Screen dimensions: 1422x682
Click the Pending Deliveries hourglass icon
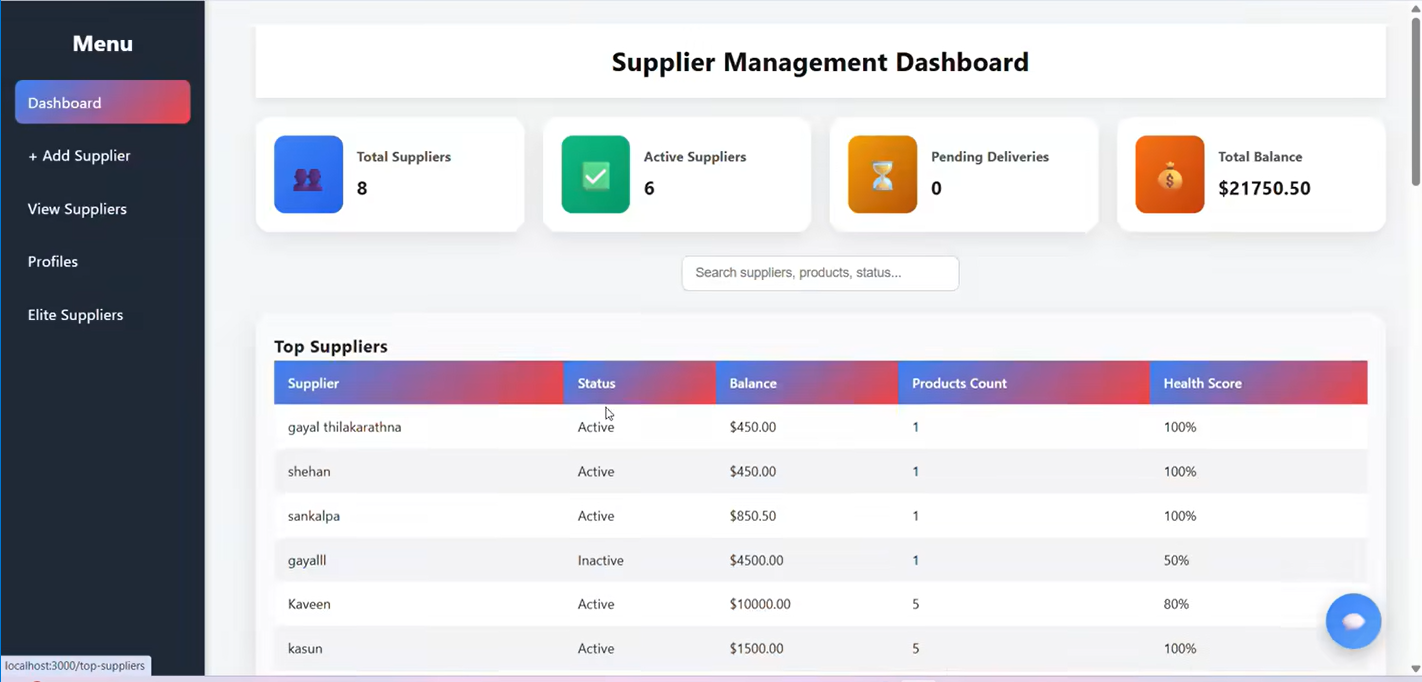click(882, 175)
